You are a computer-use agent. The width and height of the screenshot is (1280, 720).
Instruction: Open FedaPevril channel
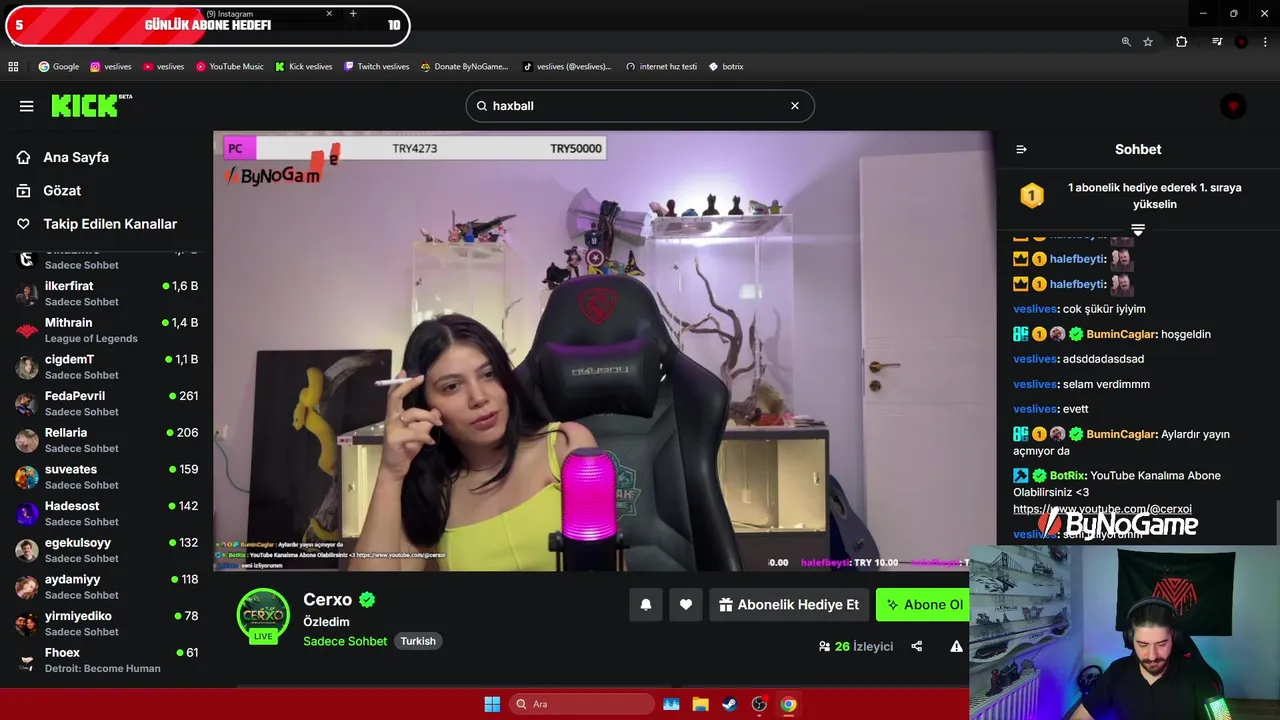click(x=106, y=403)
